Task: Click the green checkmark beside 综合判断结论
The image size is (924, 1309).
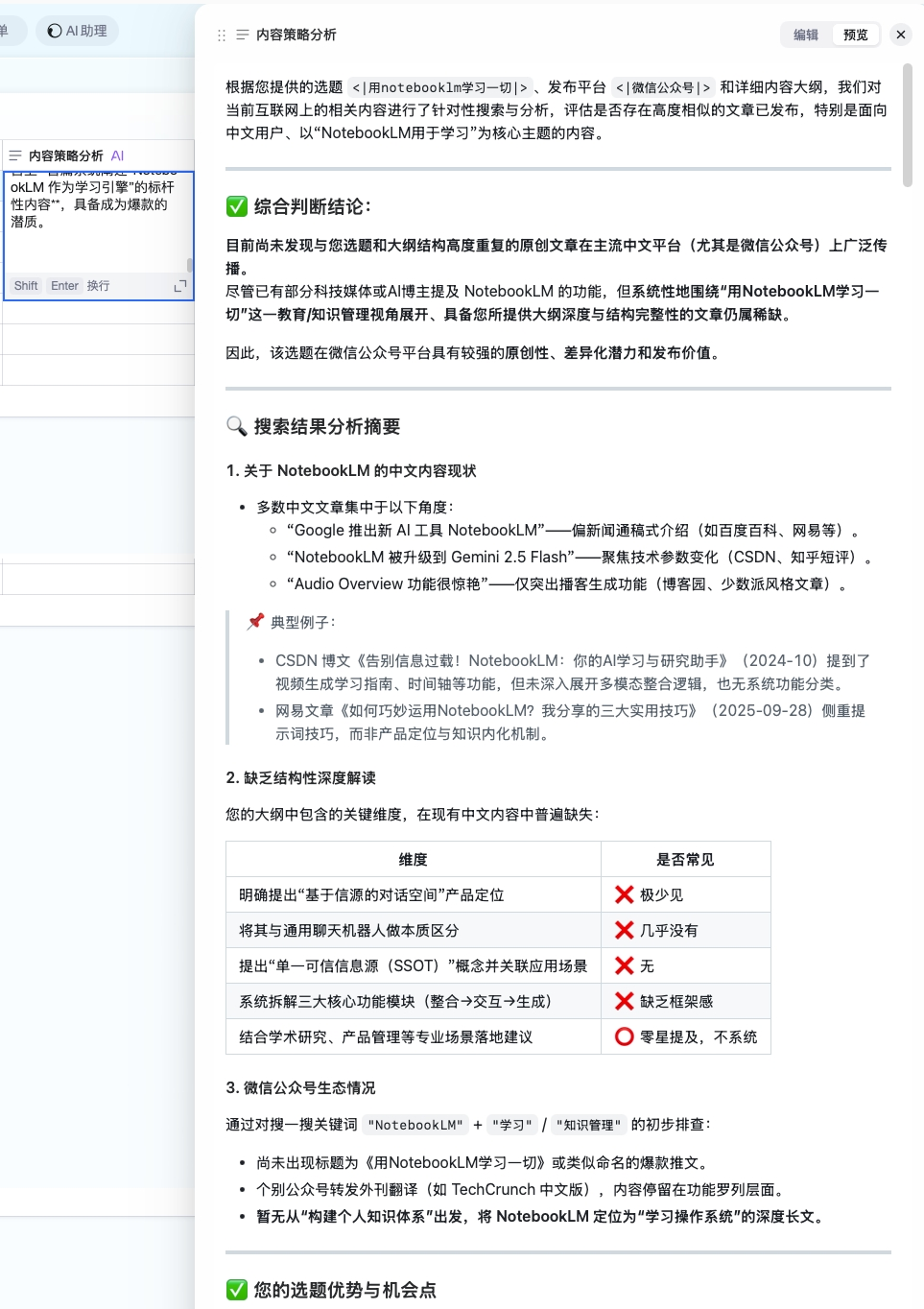Action: coord(236,206)
